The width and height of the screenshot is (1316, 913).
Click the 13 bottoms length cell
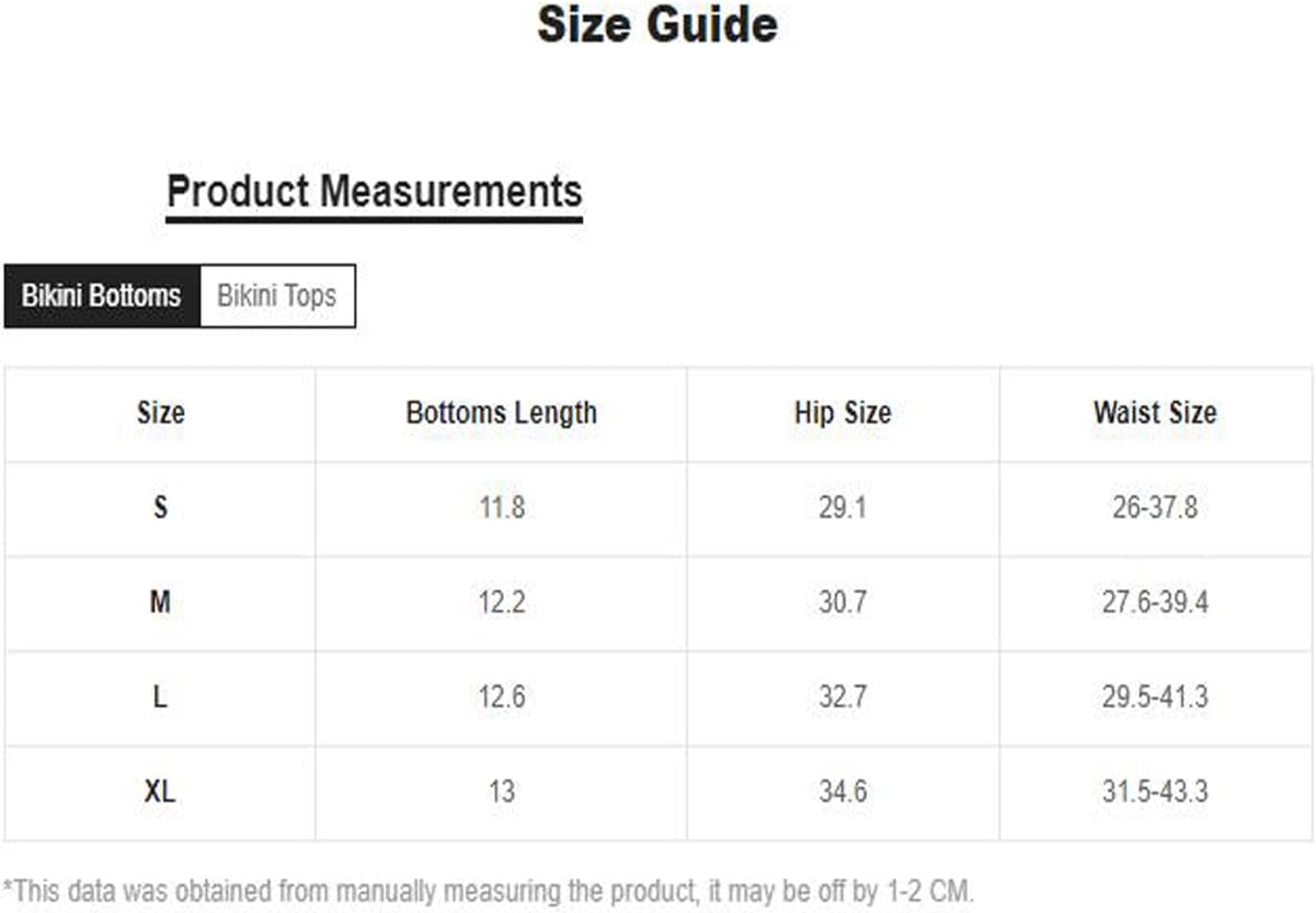coord(501,792)
